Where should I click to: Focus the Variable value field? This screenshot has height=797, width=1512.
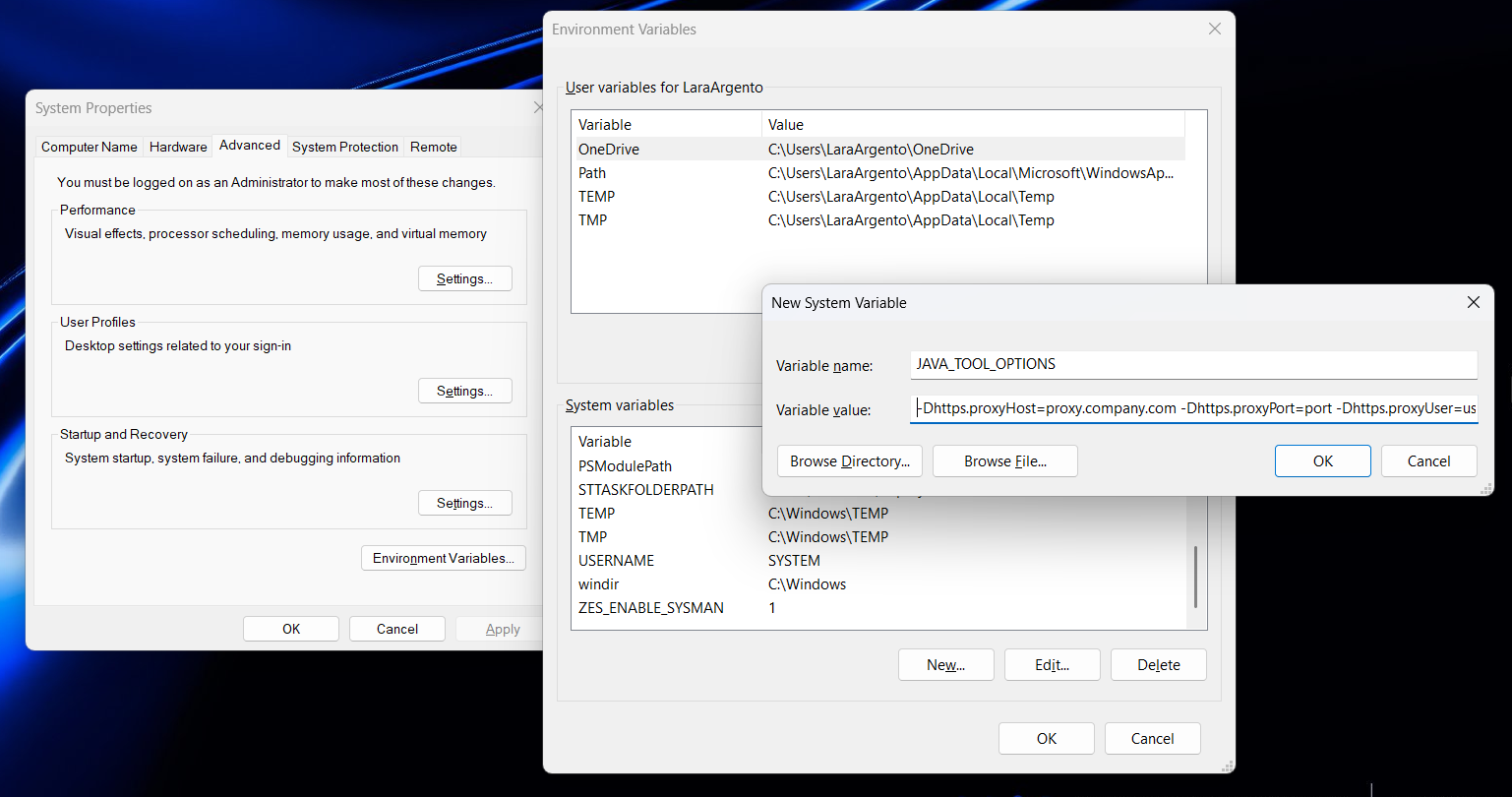coord(1193,408)
